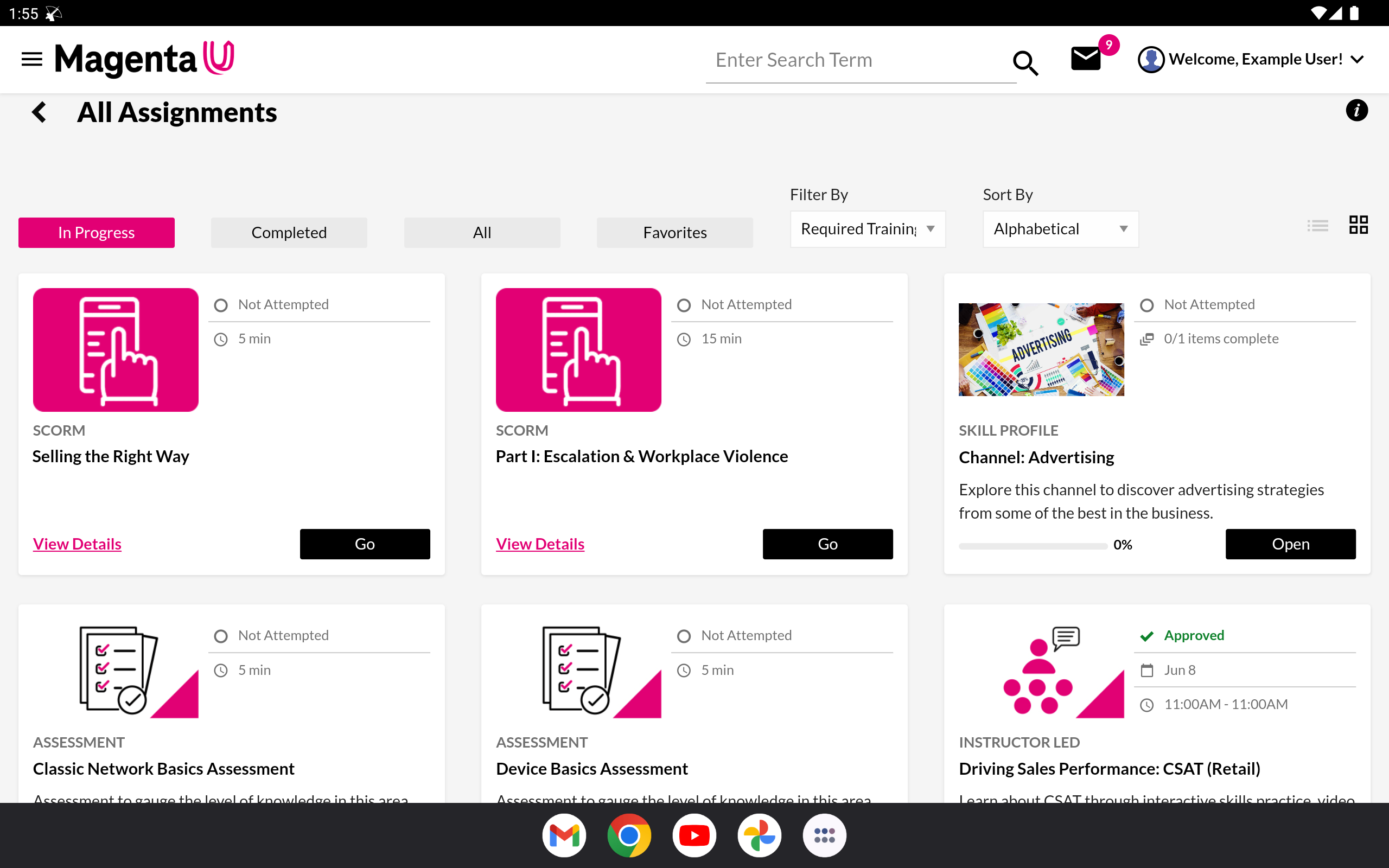Click the Not Attempted circle on Device Basics Assessment
Screen dimensions: 1389x868
tap(684, 636)
